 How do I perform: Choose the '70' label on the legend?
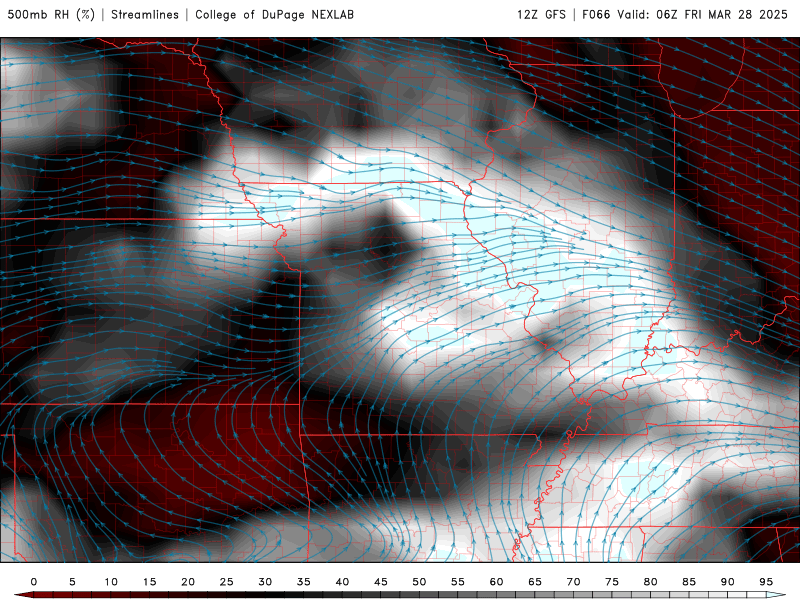tap(573, 582)
